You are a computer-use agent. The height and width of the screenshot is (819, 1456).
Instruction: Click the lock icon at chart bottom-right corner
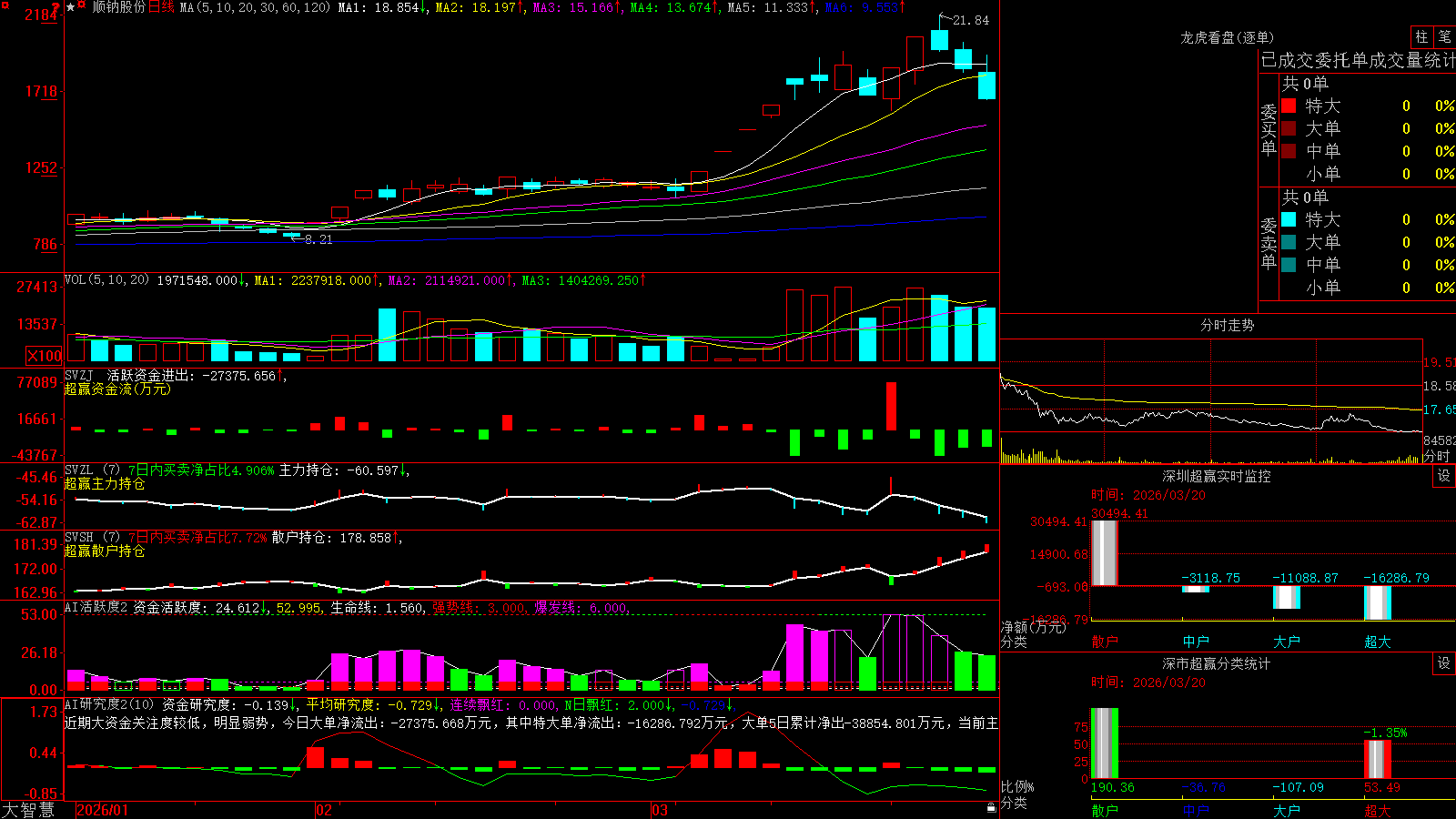[992, 807]
